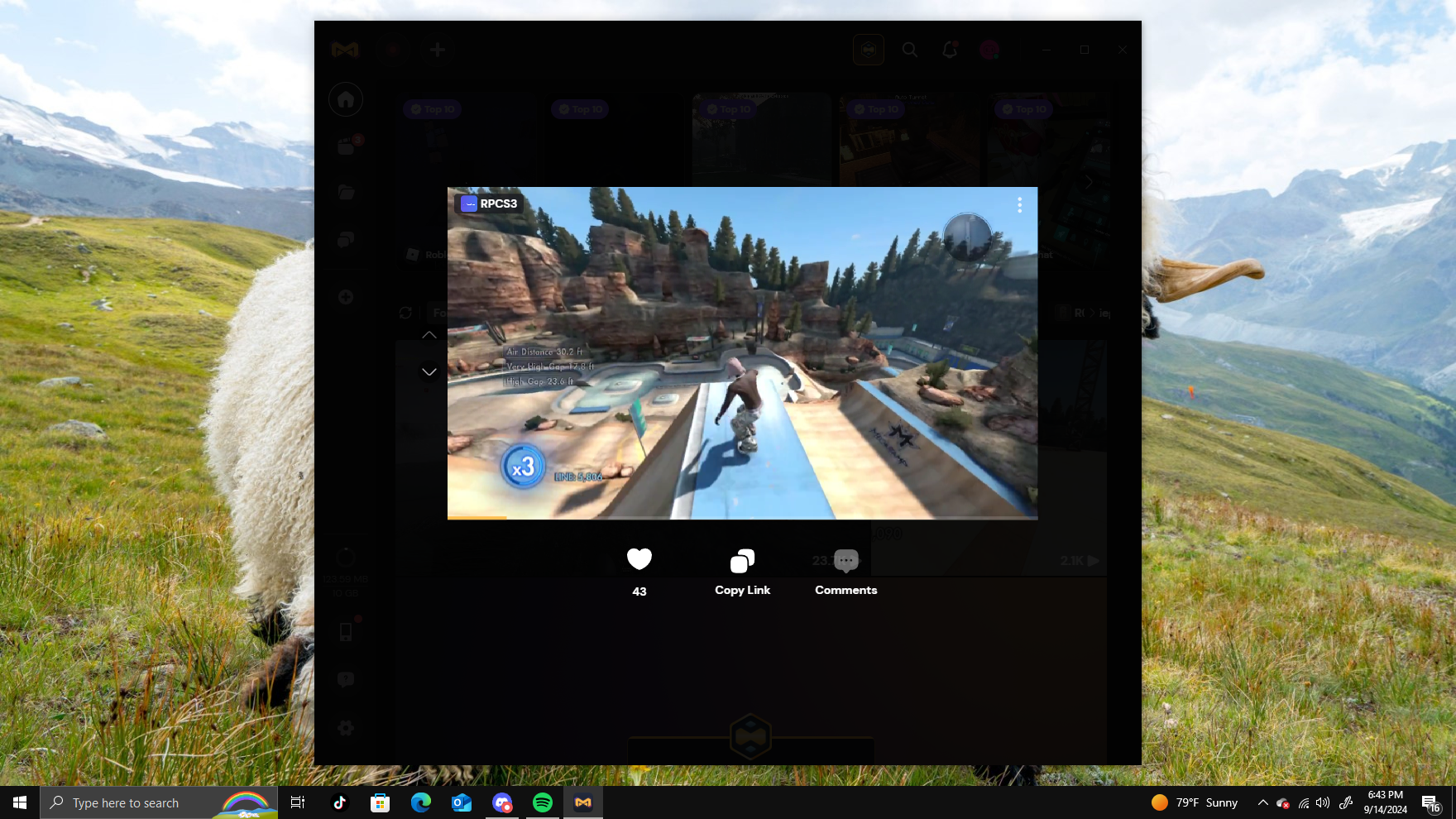The height and width of the screenshot is (819, 1456).
Task: Expand hidden system tray icons
Action: click(1262, 802)
